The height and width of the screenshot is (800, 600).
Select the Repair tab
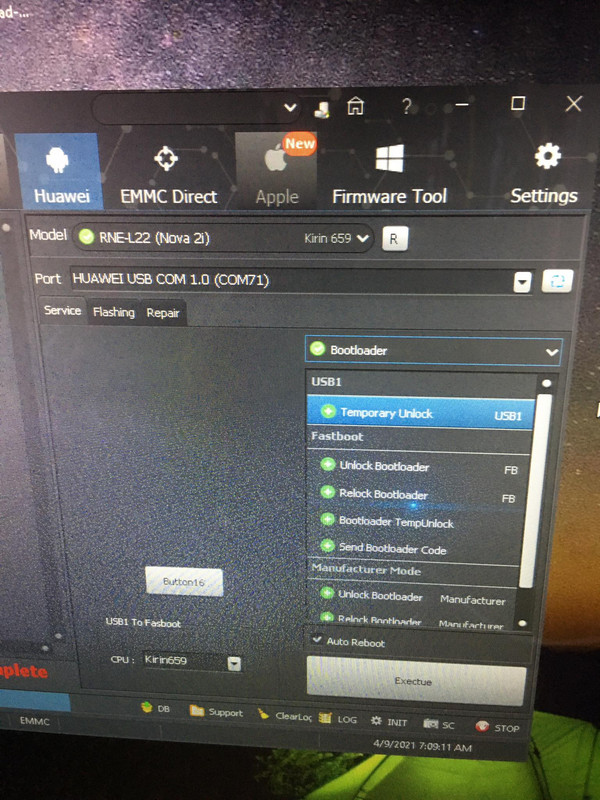163,313
